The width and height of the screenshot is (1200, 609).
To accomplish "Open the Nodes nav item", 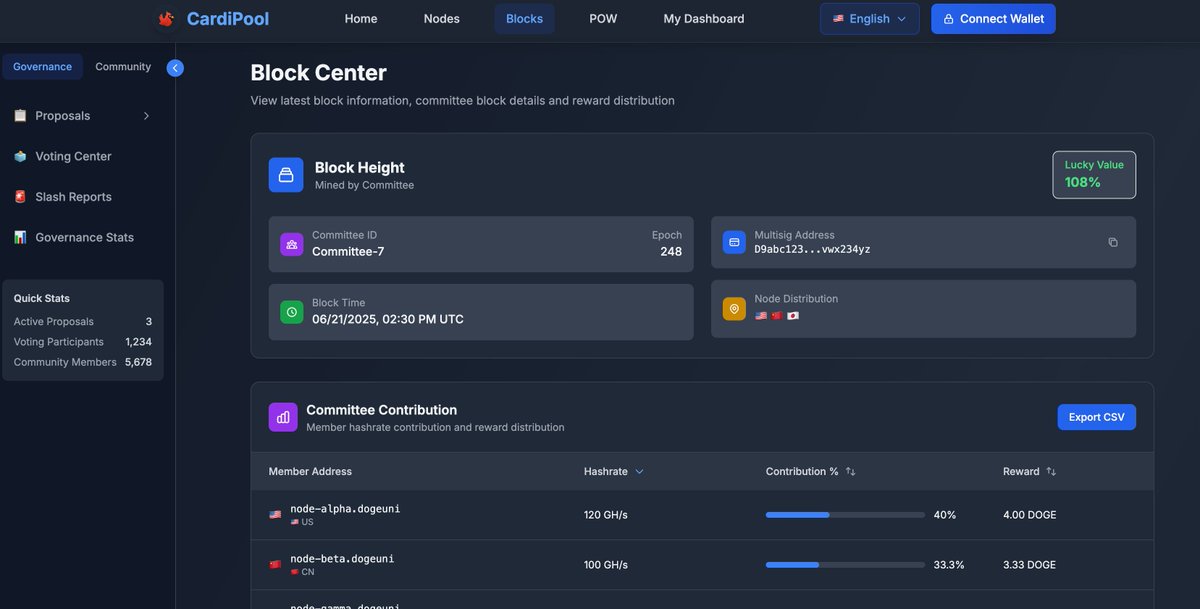I will 442,19.
